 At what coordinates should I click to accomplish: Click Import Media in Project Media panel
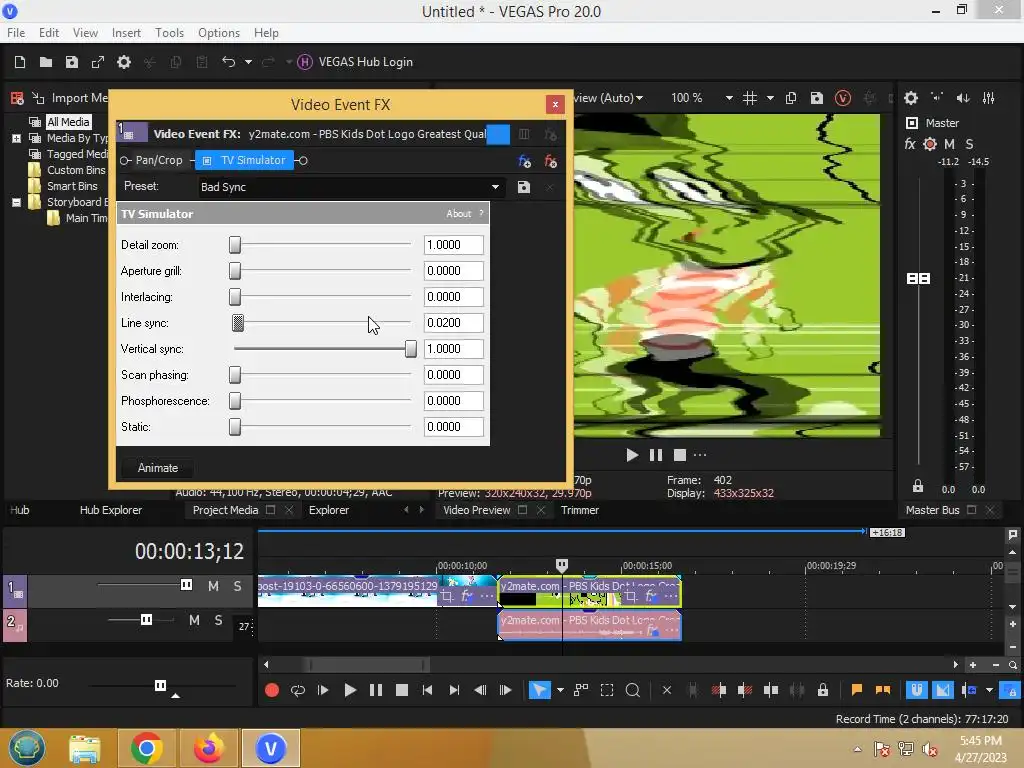[x=71, y=98]
